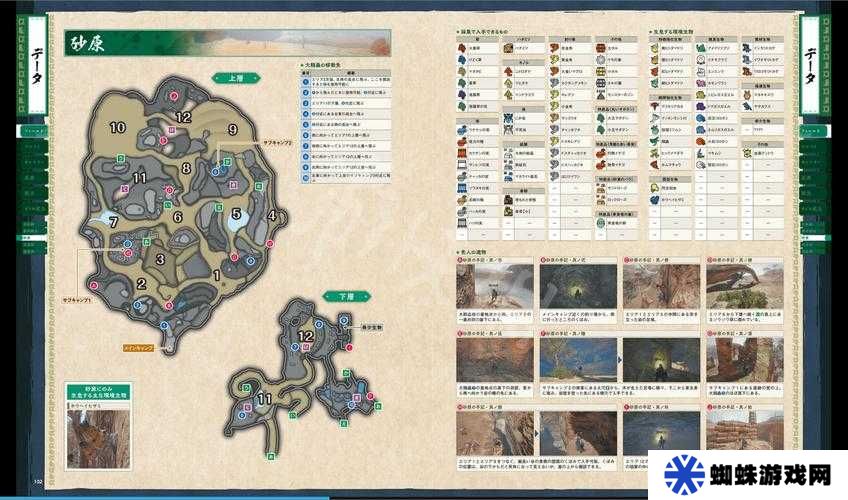This screenshot has height=500, width=848.
Task: Click the green 下層 map label
Action: 346,297
